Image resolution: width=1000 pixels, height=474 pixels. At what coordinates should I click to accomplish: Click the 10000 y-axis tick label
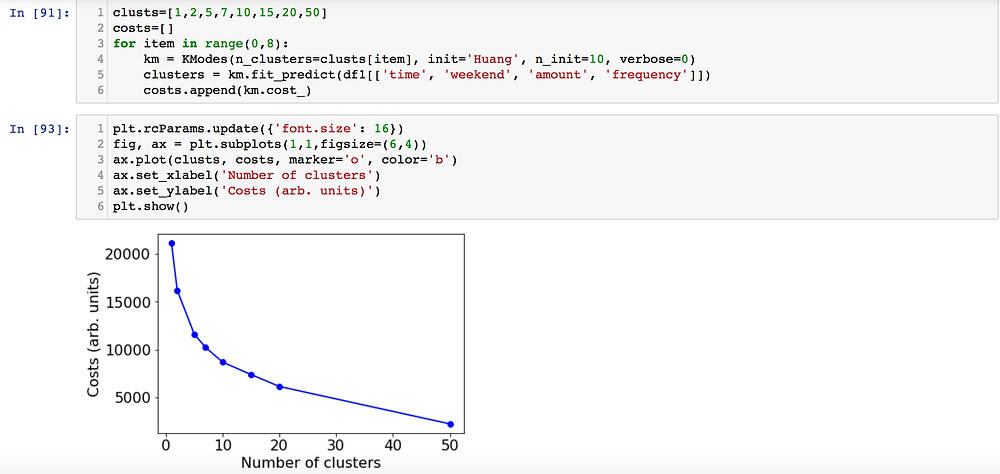pos(128,350)
